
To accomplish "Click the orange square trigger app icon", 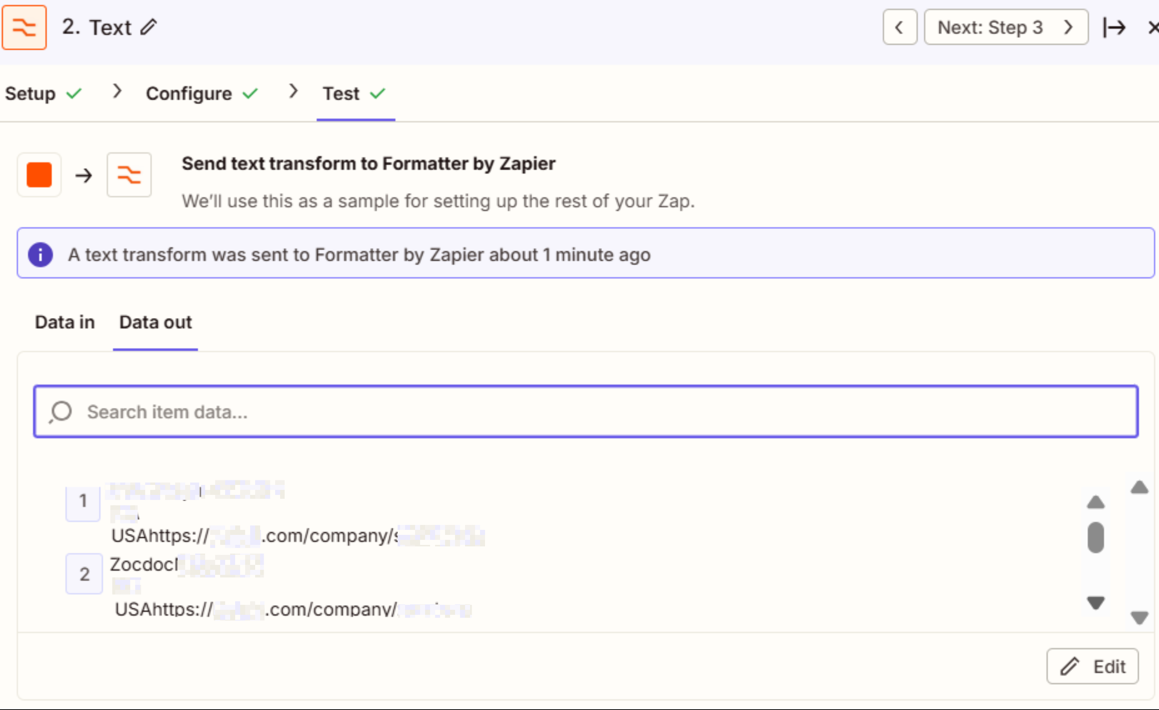I will (x=39, y=175).
